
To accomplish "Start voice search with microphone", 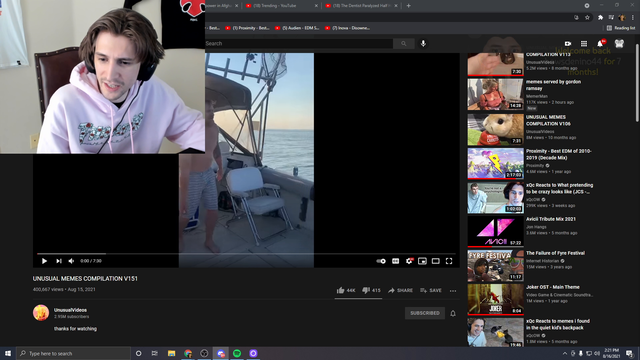I will coord(423,44).
